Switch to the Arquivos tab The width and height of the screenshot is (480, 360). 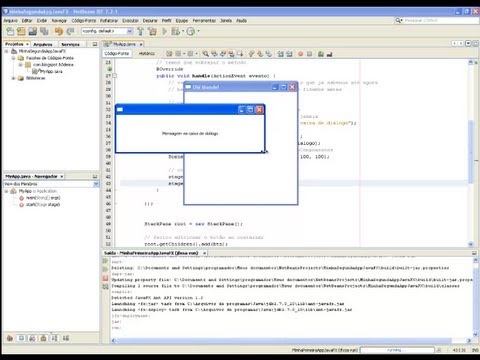click(43, 44)
